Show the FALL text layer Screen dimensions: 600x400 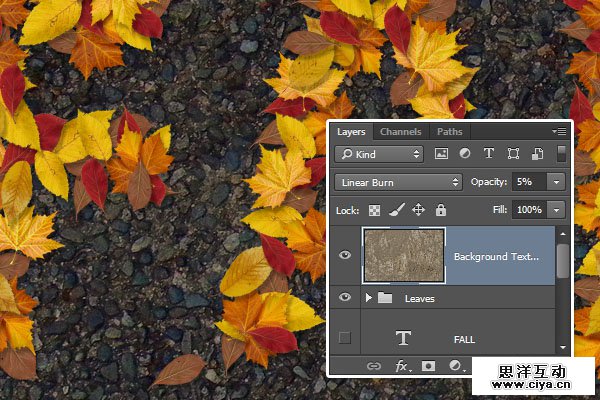pyautogui.click(x=345, y=338)
